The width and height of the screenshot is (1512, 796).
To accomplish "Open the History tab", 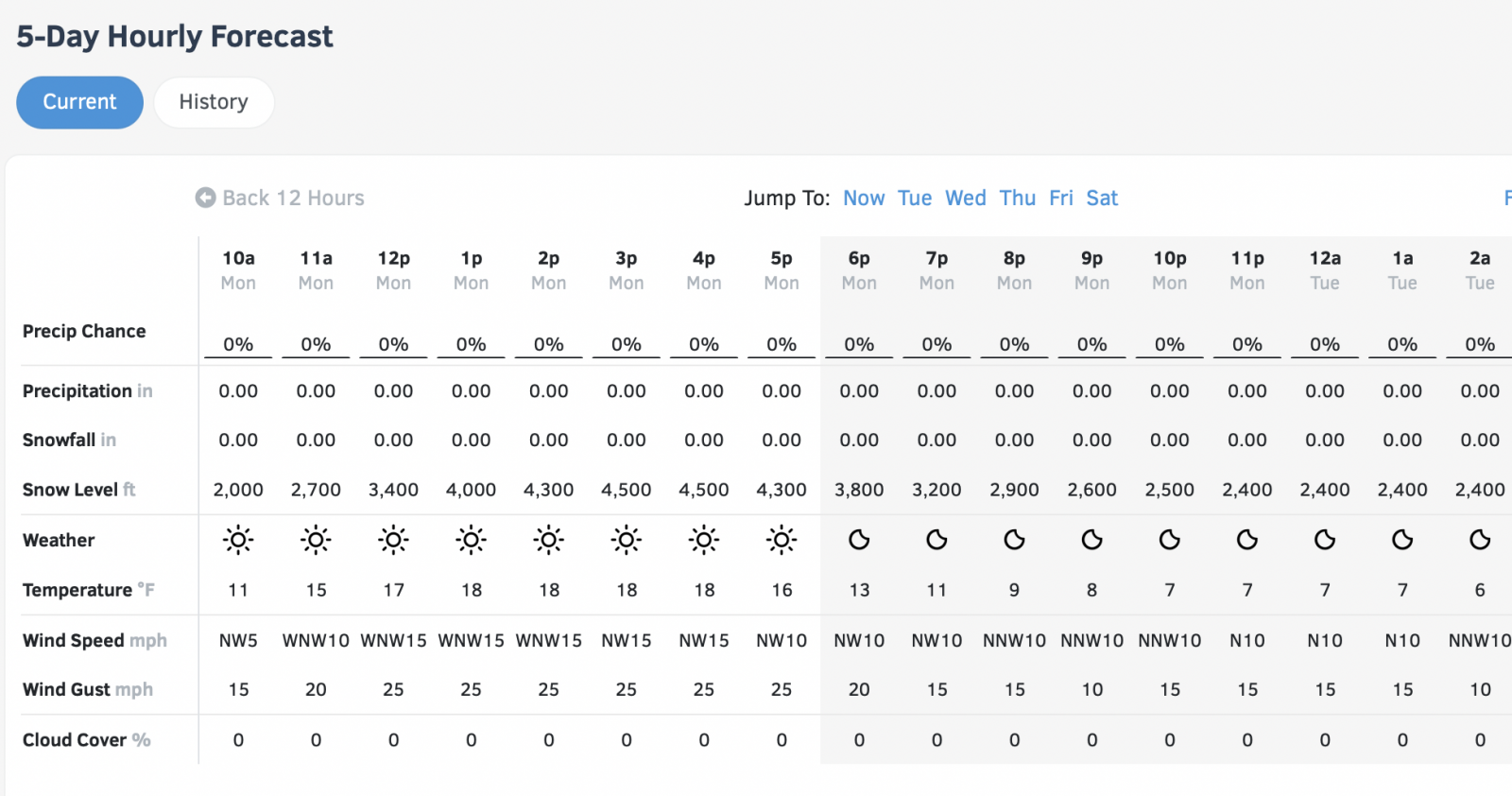I will pyautogui.click(x=214, y=102).
